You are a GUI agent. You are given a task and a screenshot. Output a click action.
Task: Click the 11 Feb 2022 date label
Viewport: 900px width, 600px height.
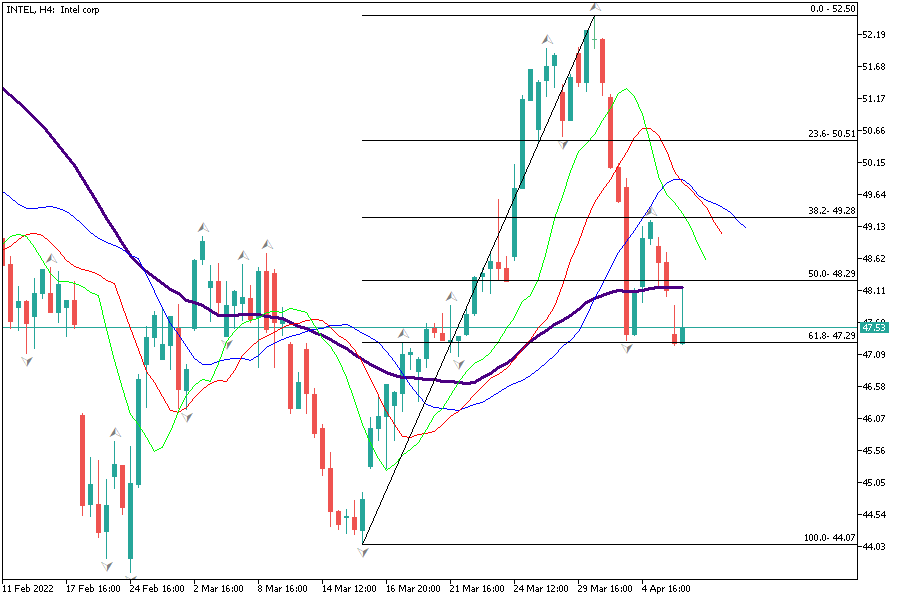click(27, 589)
